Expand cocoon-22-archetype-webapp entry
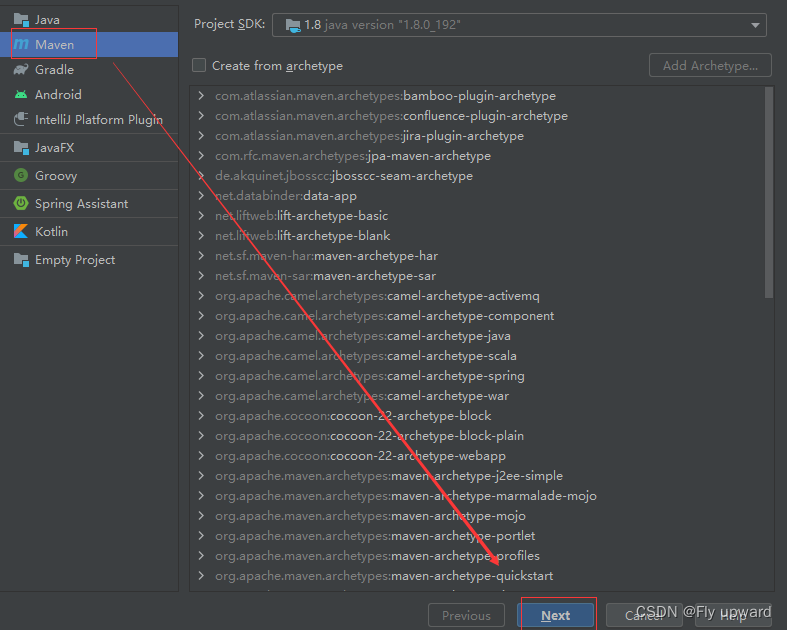Viewport: 787px width, 630px height. pos(201,455)
